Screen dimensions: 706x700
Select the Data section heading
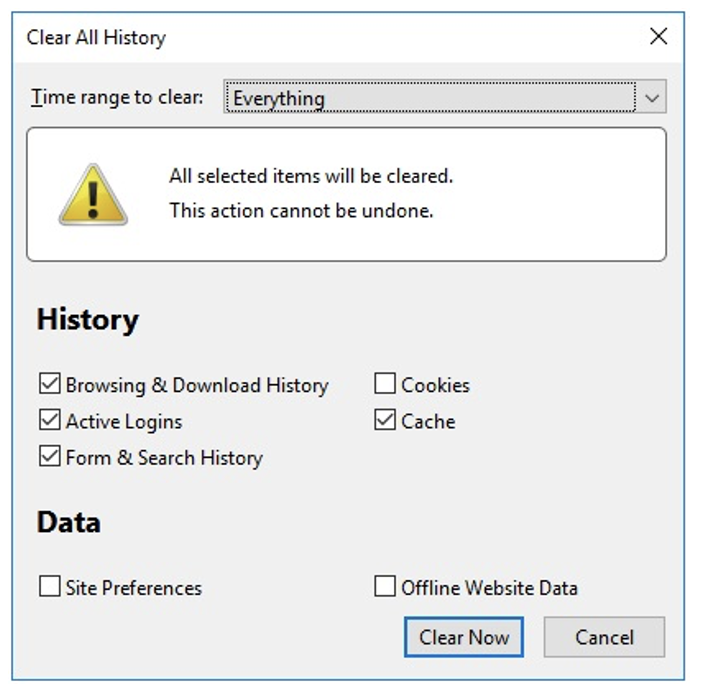pyautogui.click(x=69, y=522)
